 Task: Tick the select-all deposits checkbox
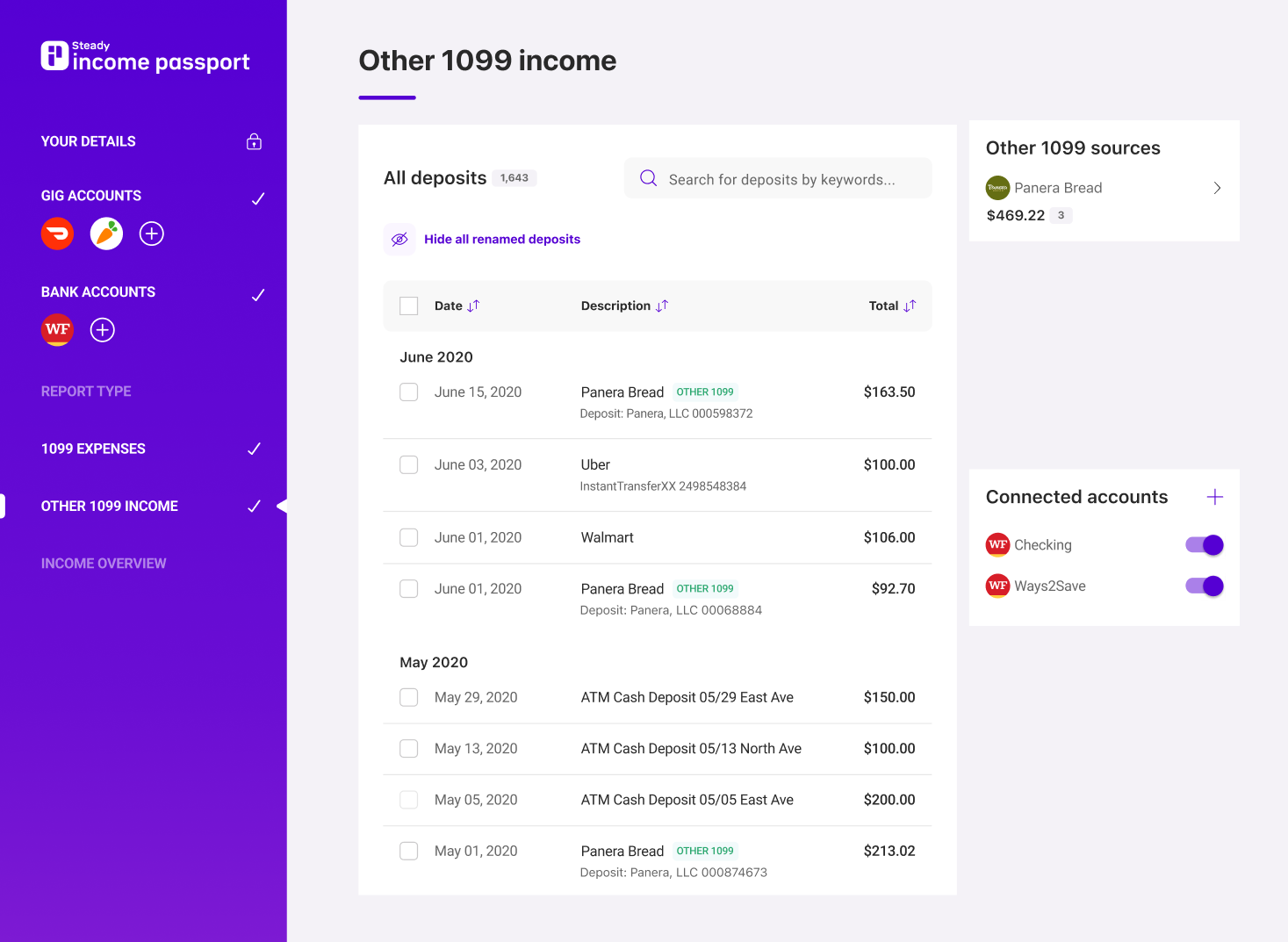click(x=409, y=306)
